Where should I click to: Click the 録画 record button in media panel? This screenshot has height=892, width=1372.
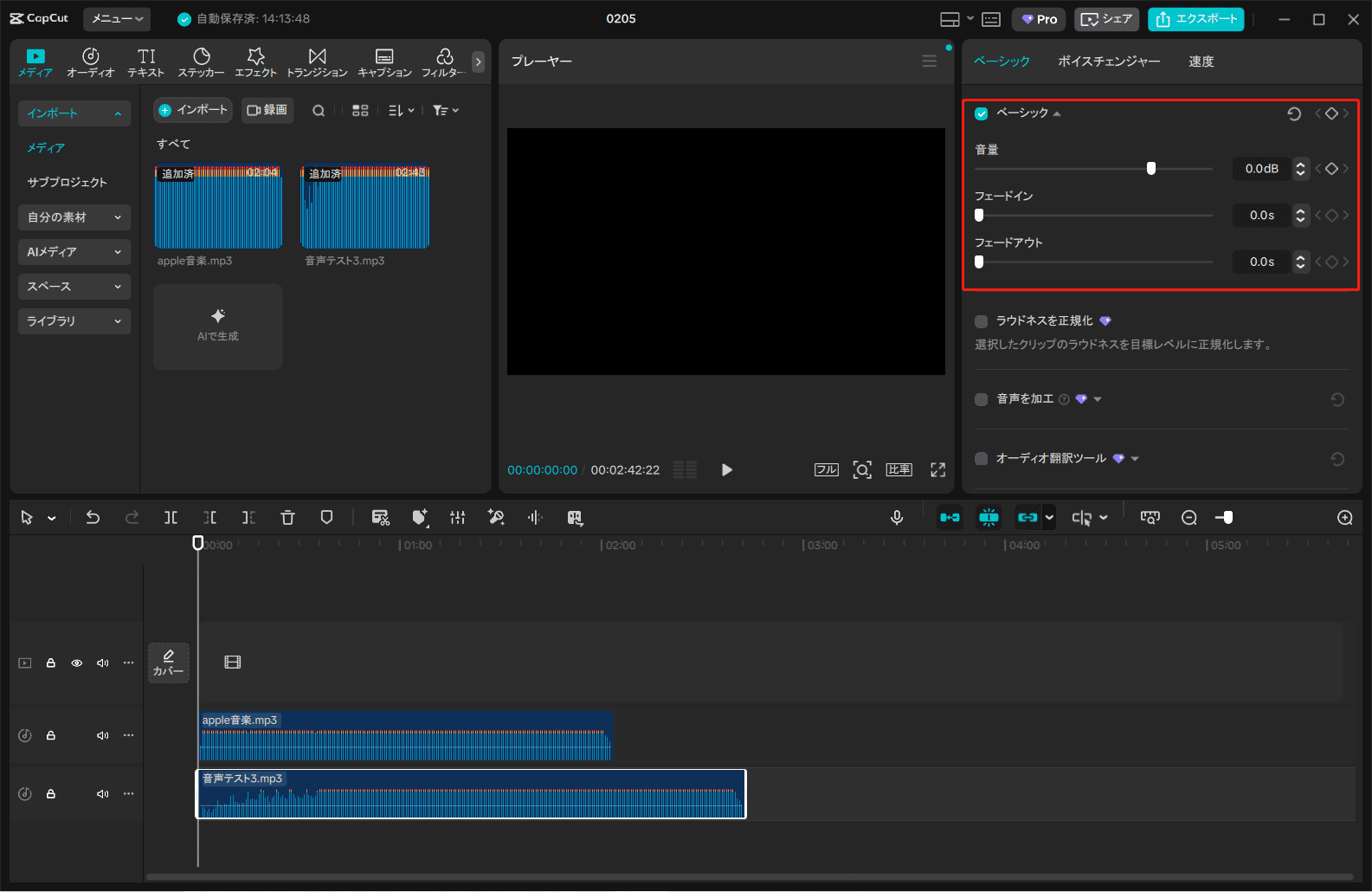pyautogui.click(x=267, y=110)
